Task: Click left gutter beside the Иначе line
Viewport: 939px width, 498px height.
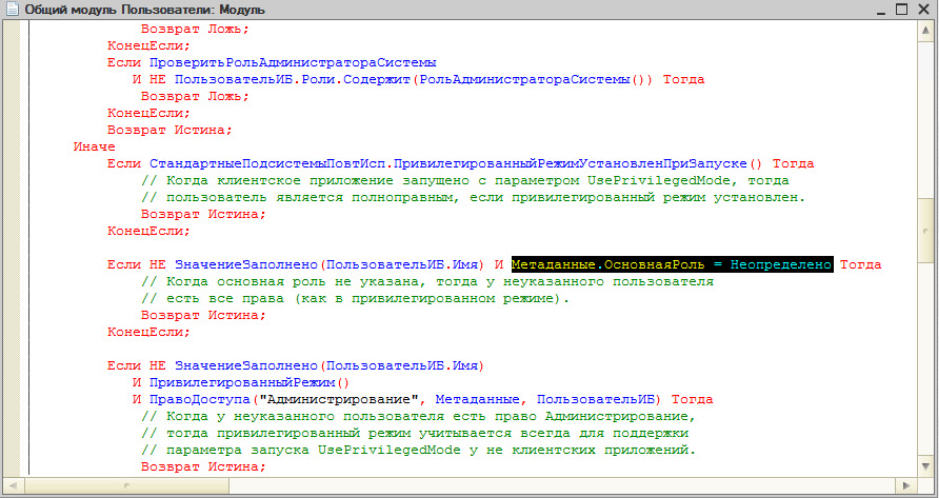Action: pyautogui.click(x=11, y=147)
